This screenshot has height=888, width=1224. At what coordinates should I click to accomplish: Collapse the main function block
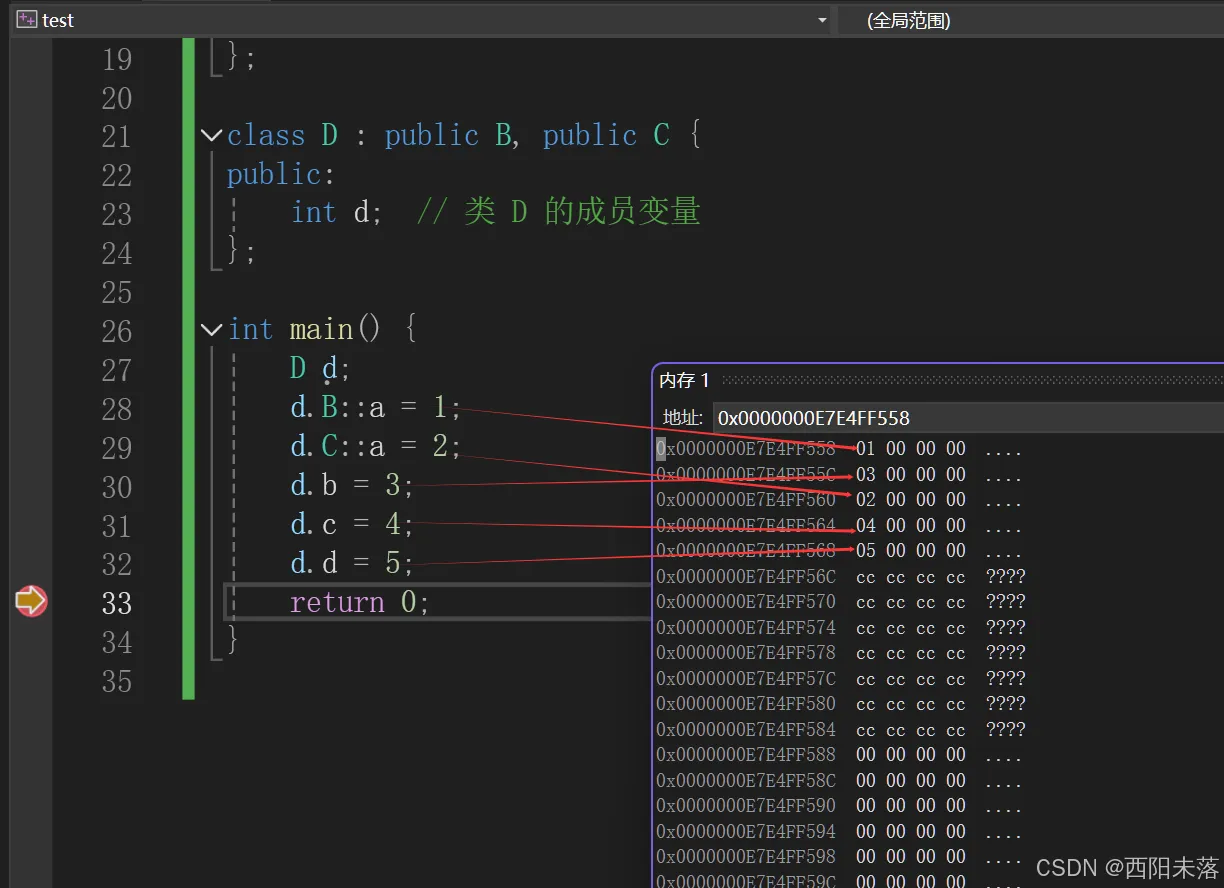coord(211,330)
